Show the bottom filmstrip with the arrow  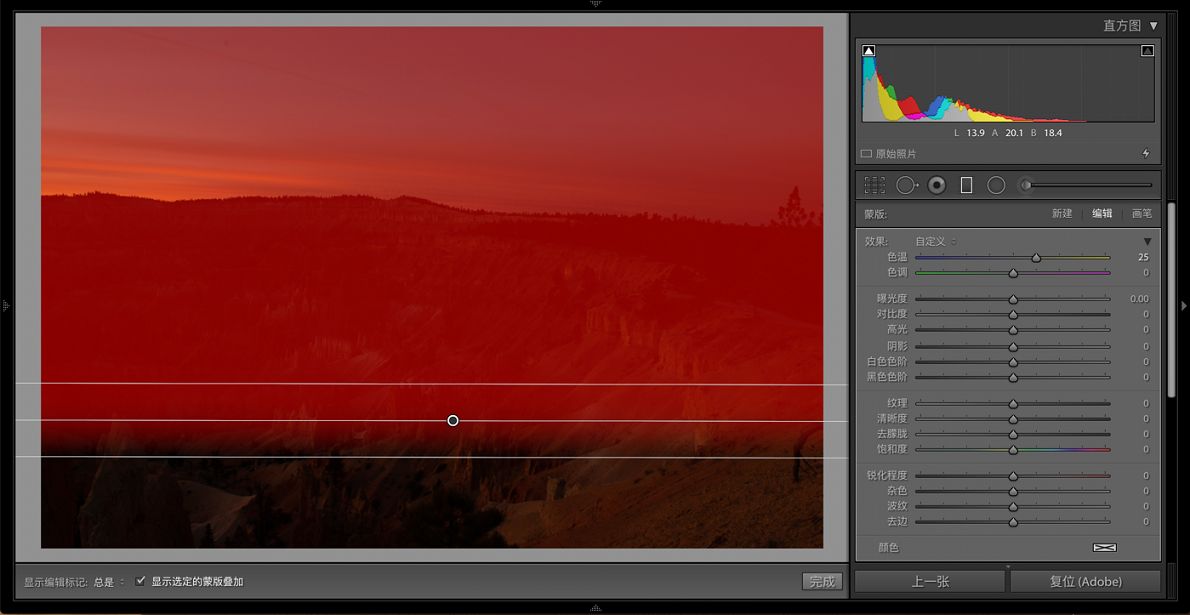click(596, 608)
